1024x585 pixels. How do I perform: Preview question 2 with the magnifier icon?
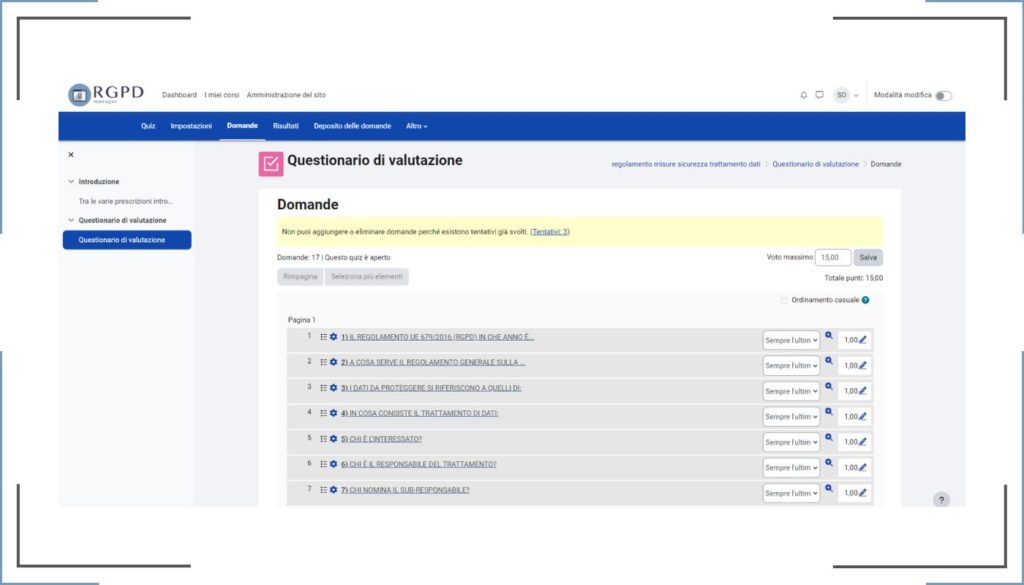(829, 360)
